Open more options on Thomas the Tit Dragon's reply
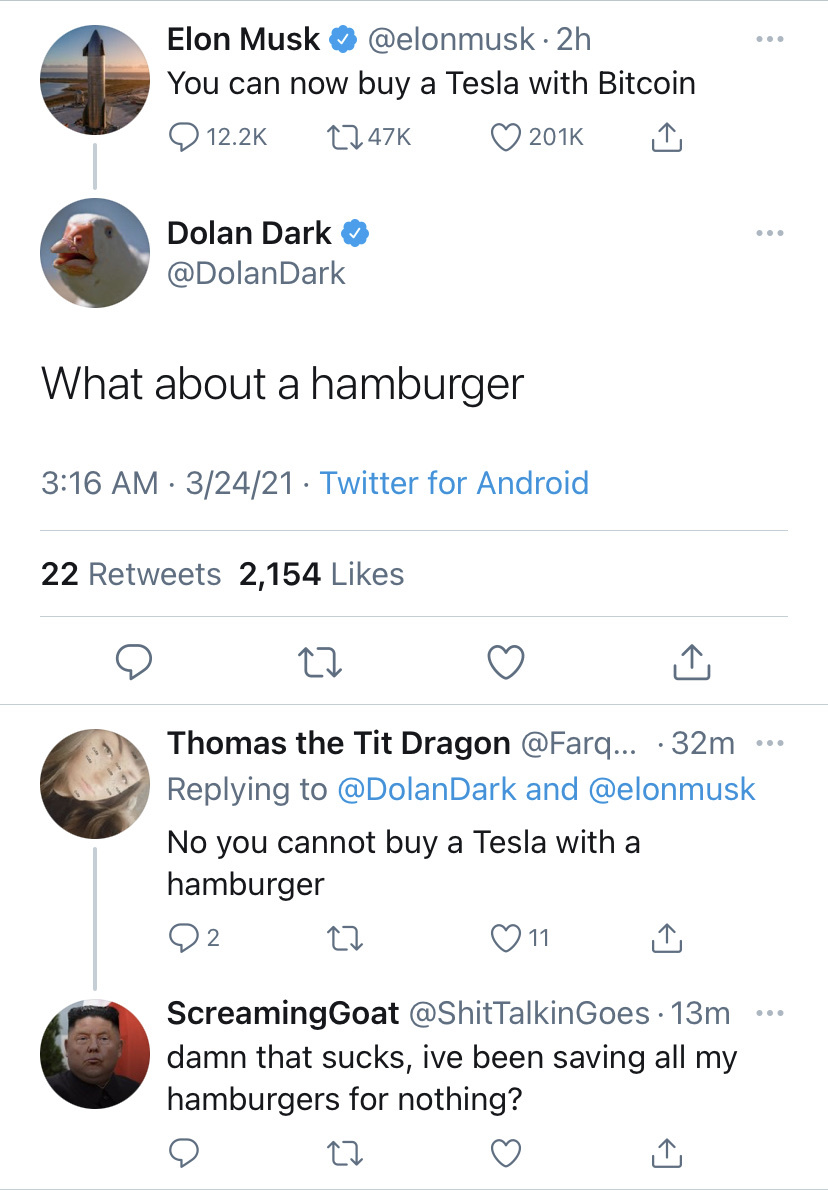 click(x=770, y=744)
